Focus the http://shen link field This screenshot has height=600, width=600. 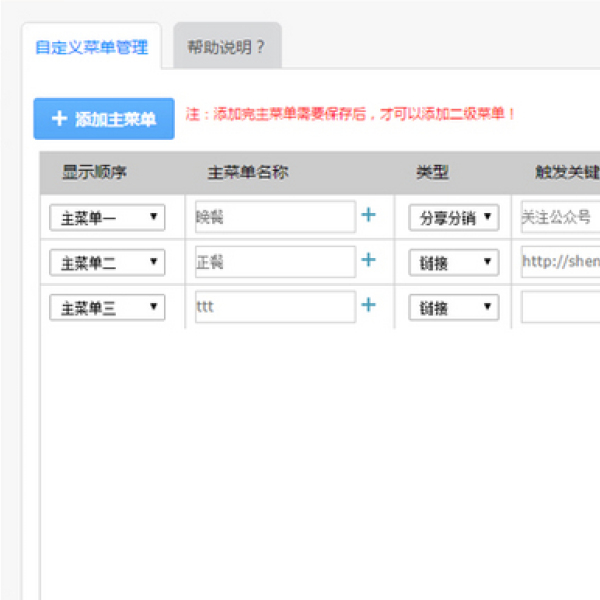(560, 262)
